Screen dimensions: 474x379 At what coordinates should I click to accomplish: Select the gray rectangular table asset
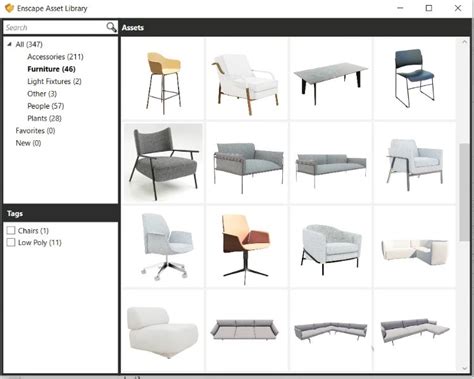click(330, 79)
